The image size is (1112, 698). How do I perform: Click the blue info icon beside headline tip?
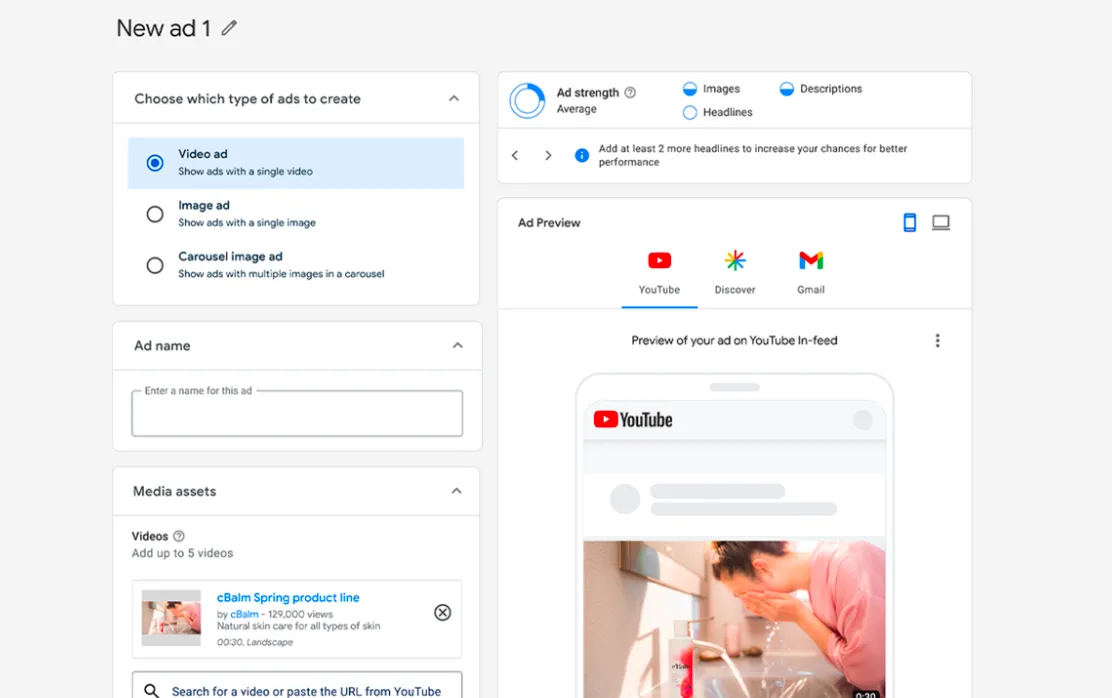point(582,155)
